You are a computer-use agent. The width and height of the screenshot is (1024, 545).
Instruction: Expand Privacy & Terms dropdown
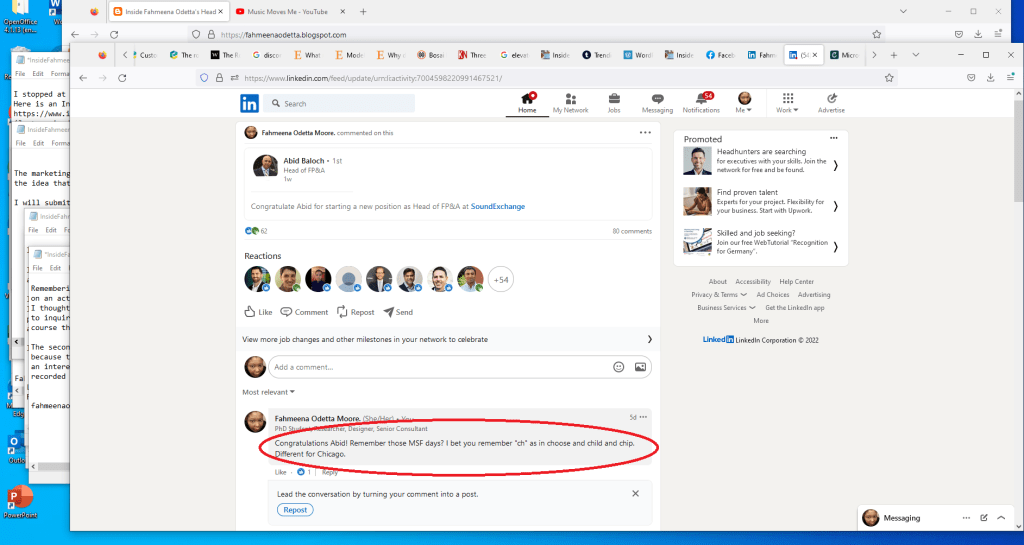click(x=719, y=294)
